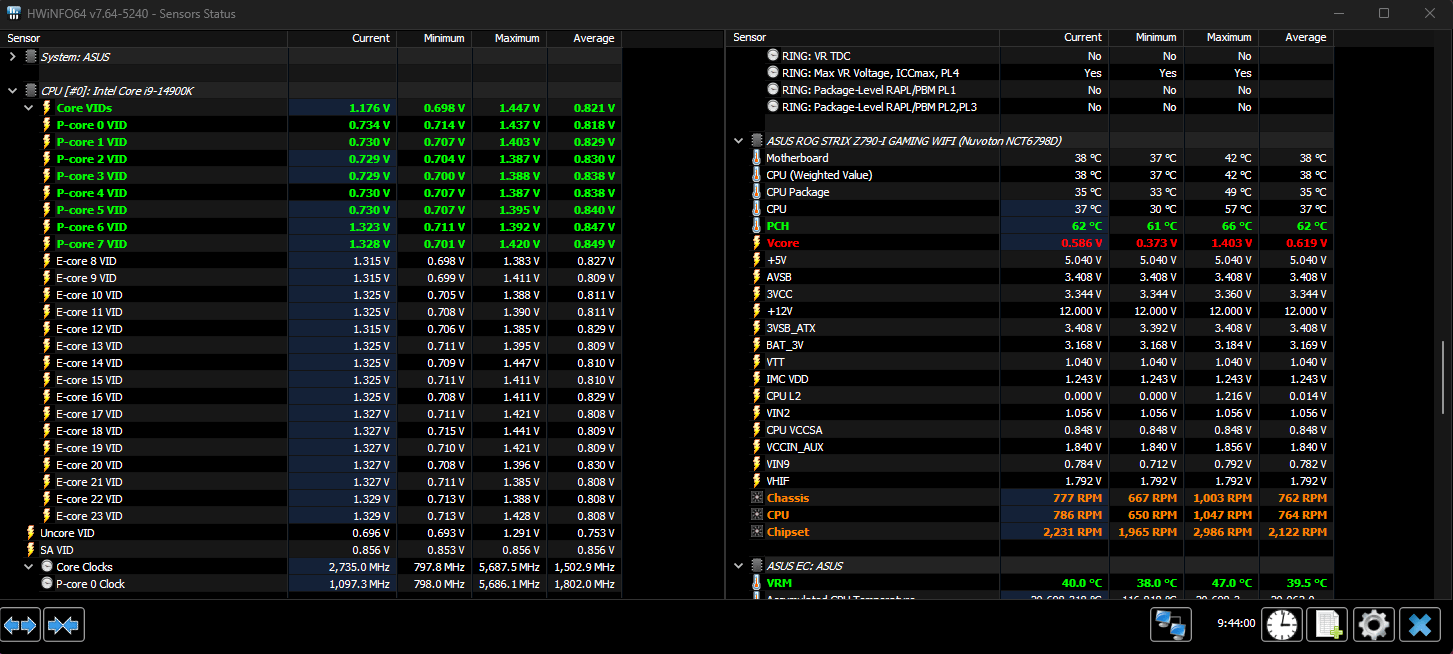Click the expand layout arrows icon
Screen dimensions: 1453x654
21,625
